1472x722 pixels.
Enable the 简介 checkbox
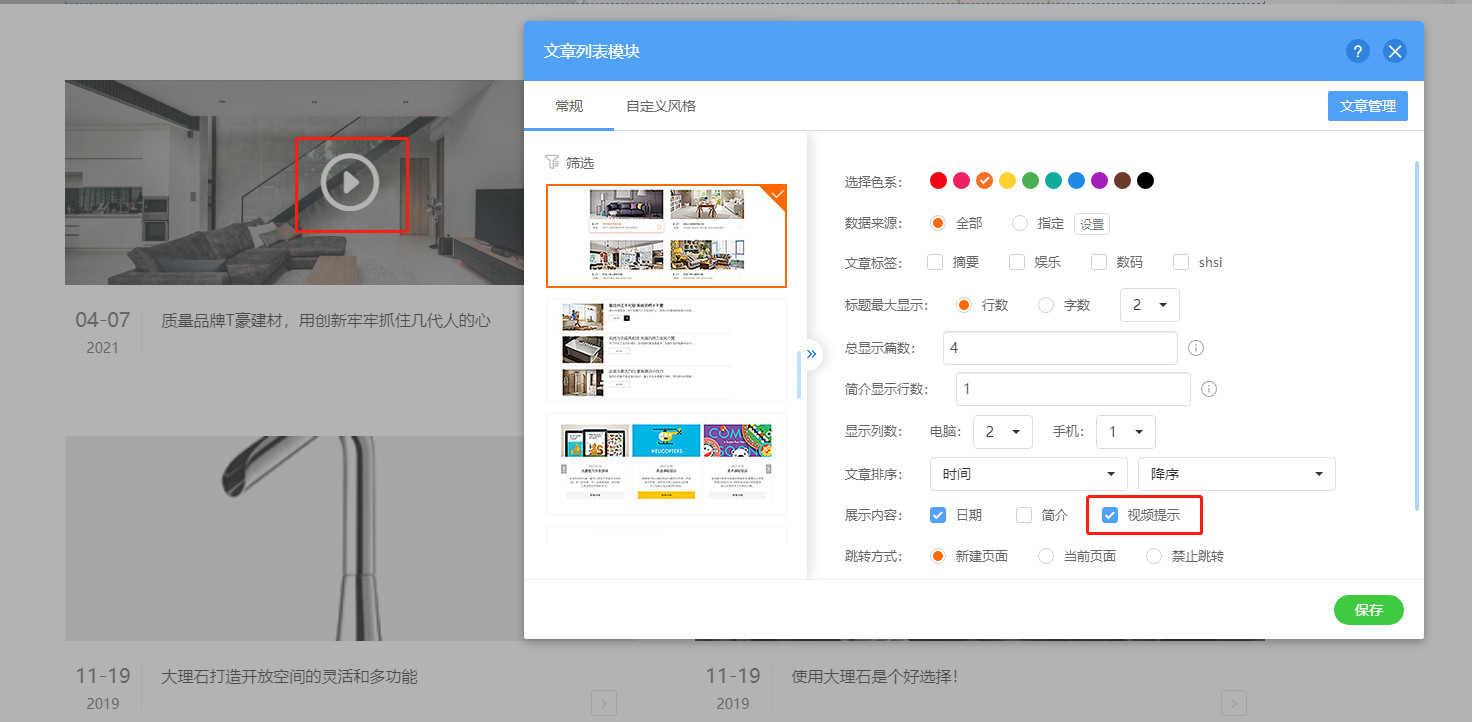tap(1024, 515)
